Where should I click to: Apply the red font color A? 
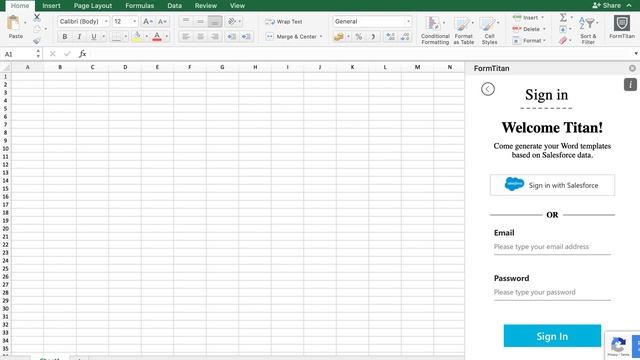point(157,37)
